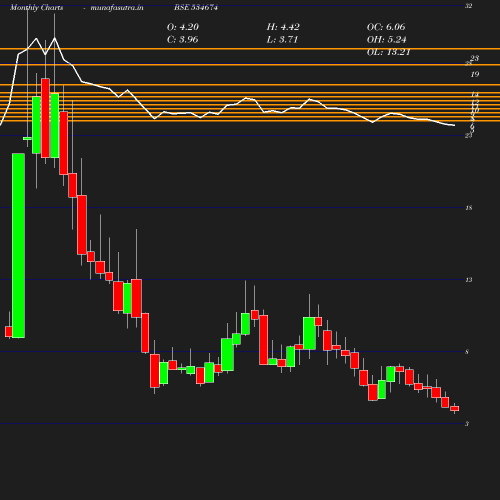Click the price axis label 13
This screenshot has width=500, height=500.
click(x=469, y=280)
